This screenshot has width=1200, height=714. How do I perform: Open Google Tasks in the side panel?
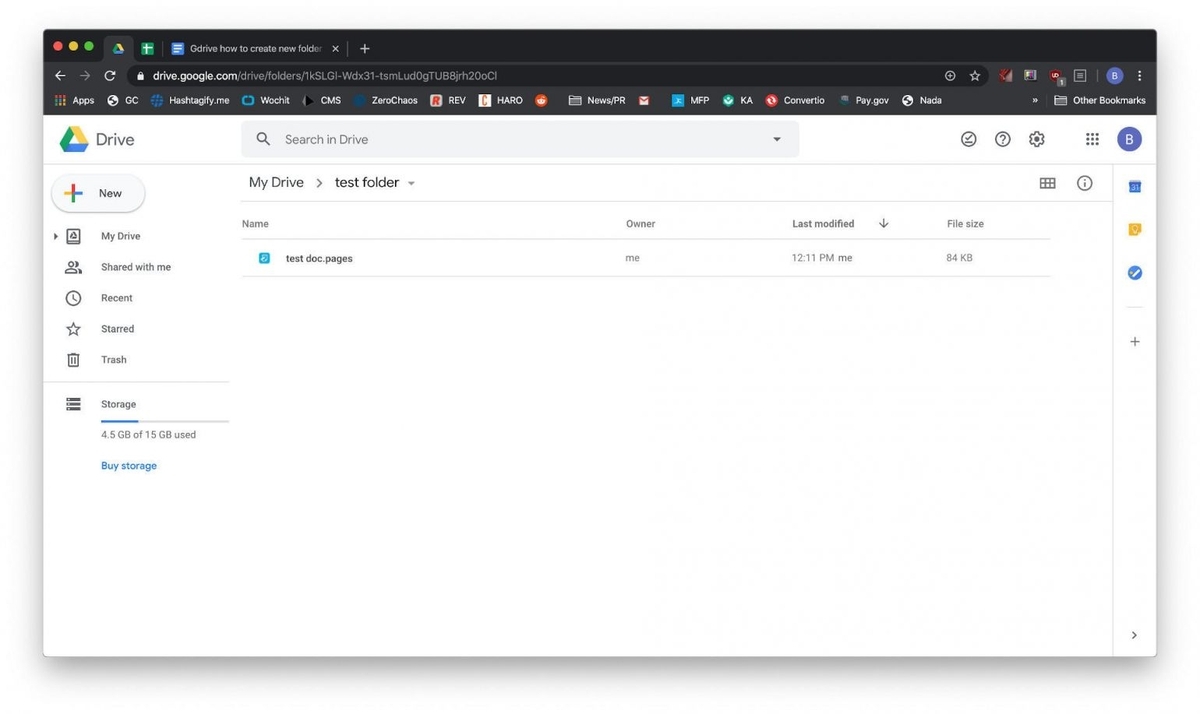coord(1134,272)
